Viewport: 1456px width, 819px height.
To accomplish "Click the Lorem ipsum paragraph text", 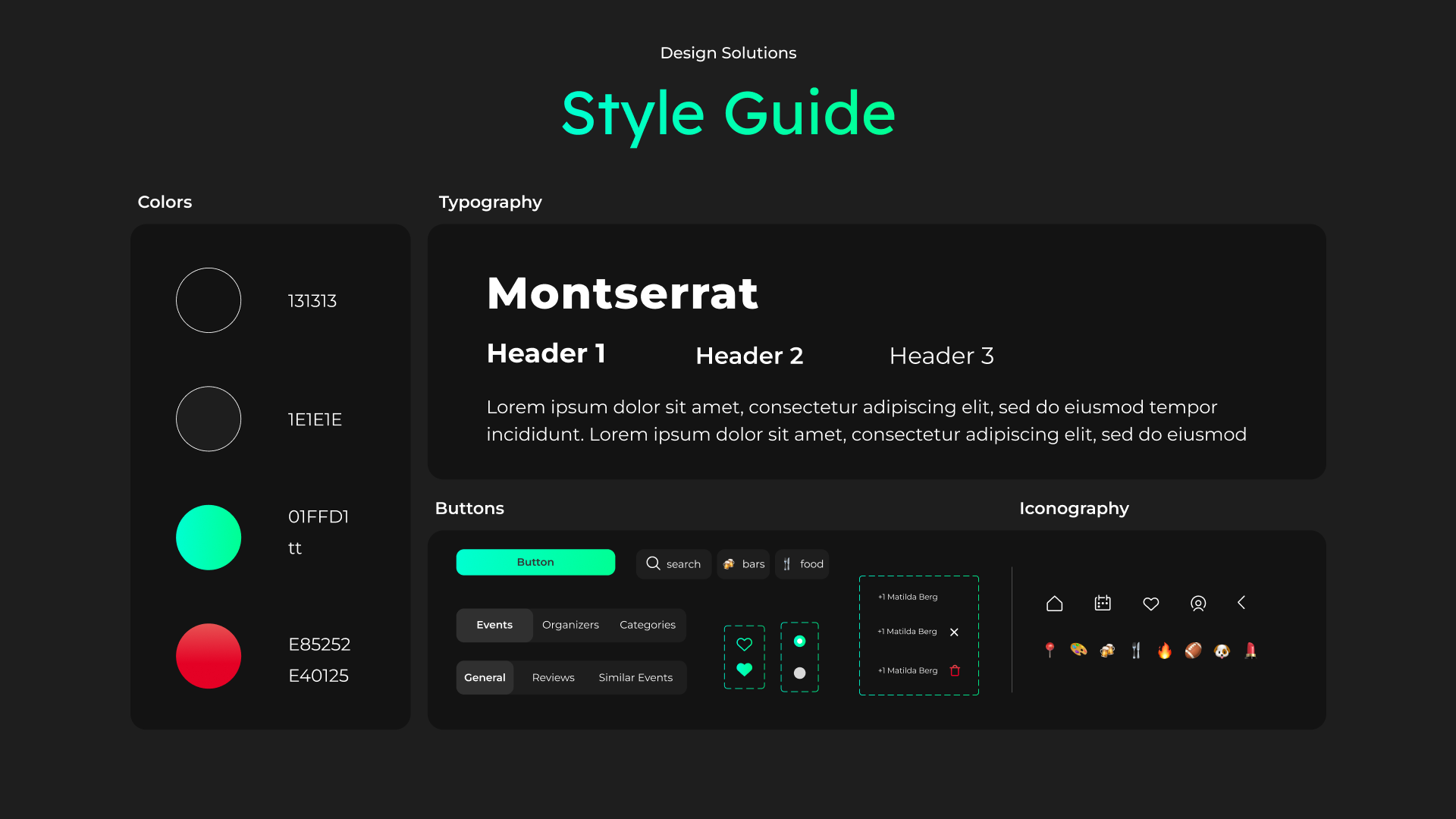I will [867, 421].
